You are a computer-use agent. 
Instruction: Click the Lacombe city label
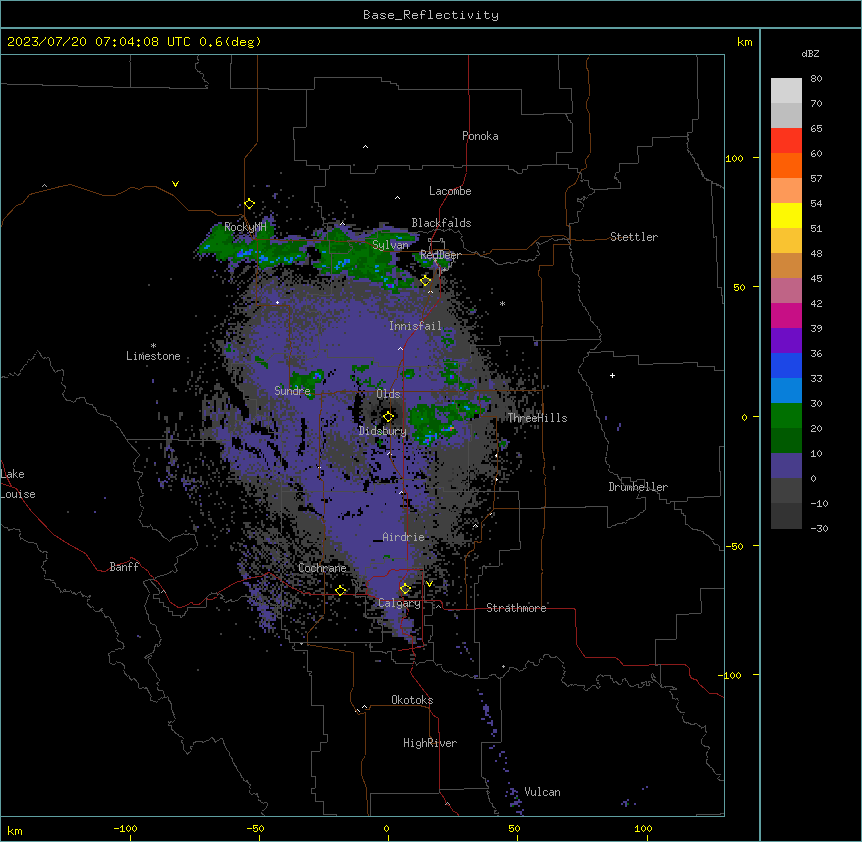[x=450, y=191]
